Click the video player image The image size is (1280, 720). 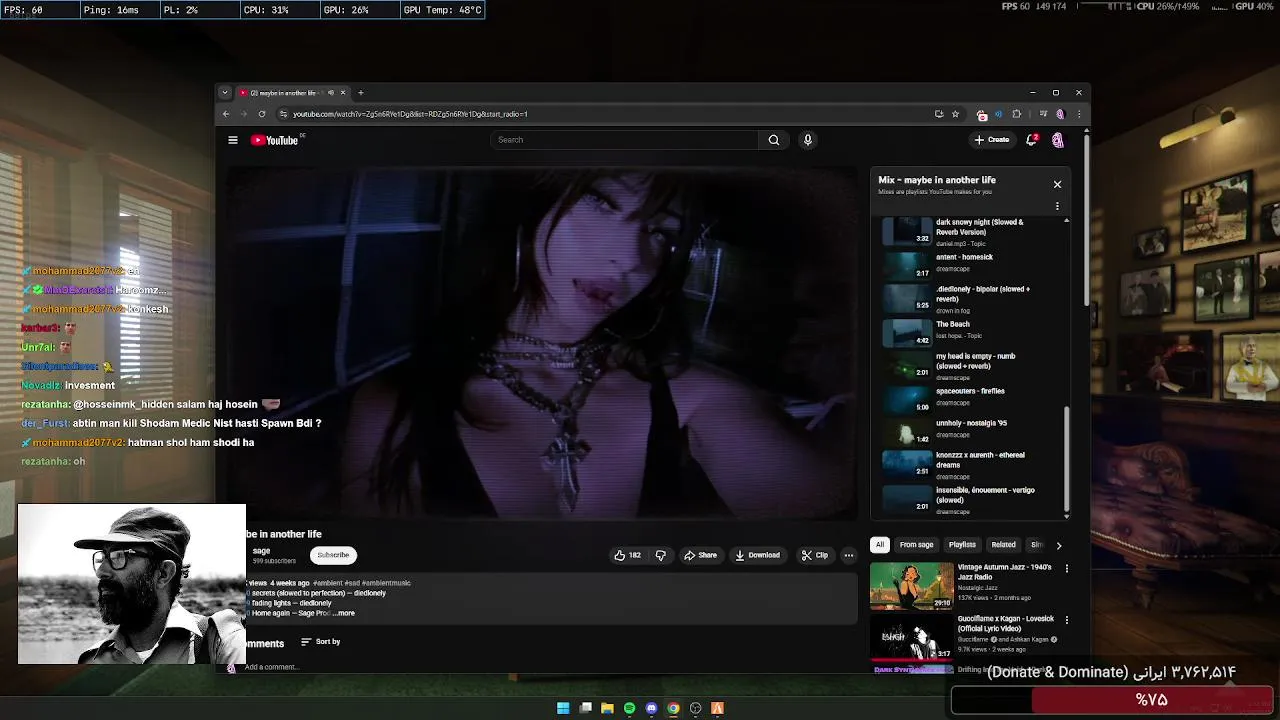pyautogui.click(x=541, y=343)
